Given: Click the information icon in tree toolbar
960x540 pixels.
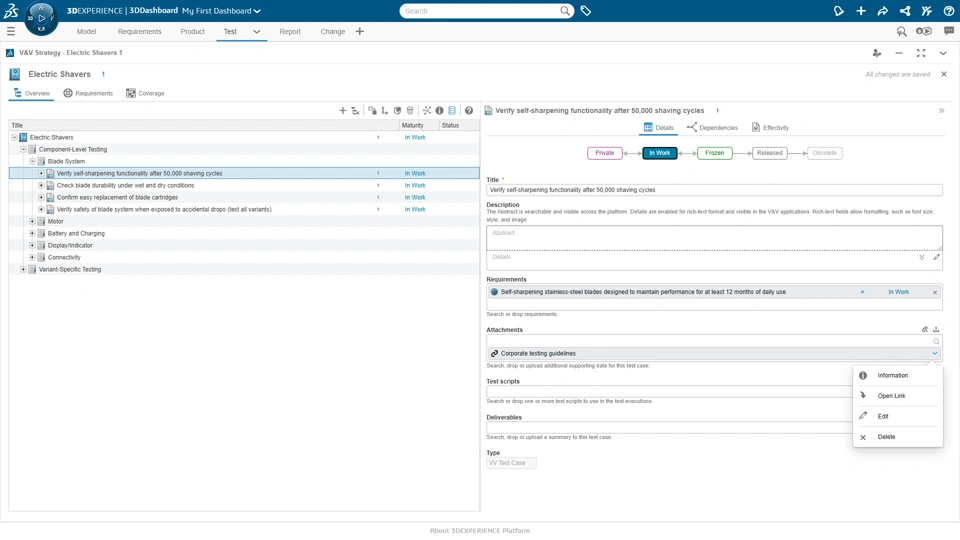Looking at the screenshot, I should 440,111.
